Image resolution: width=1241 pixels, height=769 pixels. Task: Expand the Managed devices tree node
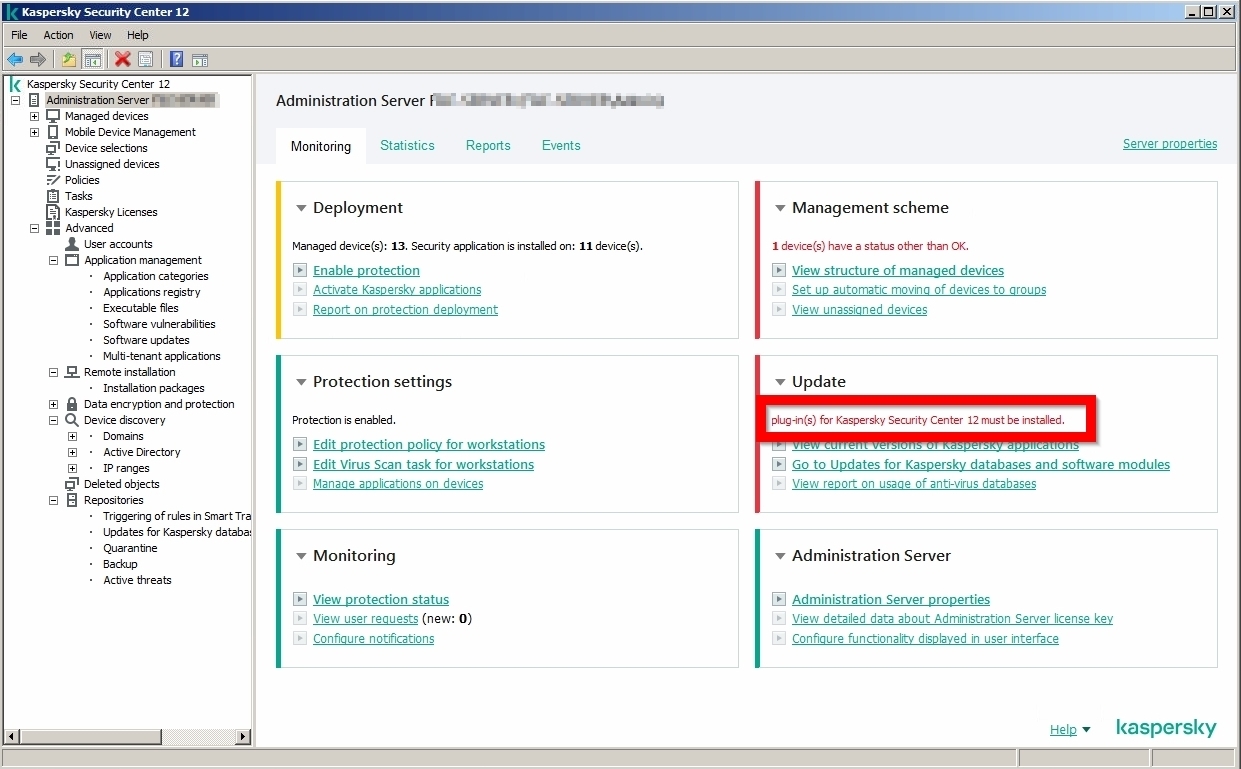coord(34,116)
